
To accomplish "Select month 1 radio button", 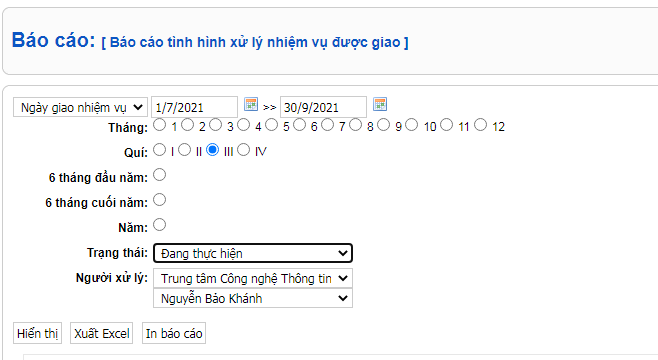I will [x=159, y=125].
